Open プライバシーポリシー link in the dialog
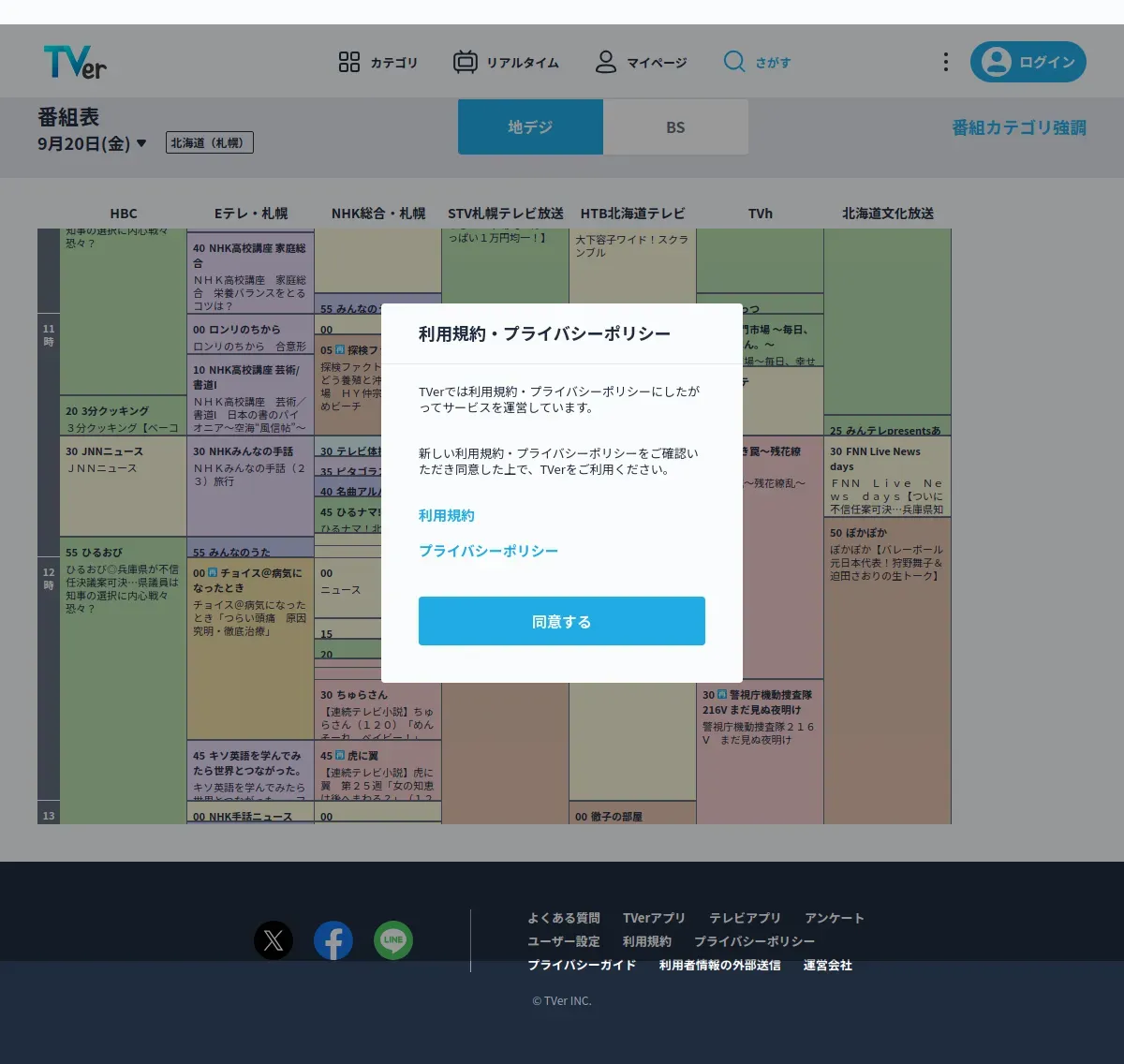 point(488,552)
